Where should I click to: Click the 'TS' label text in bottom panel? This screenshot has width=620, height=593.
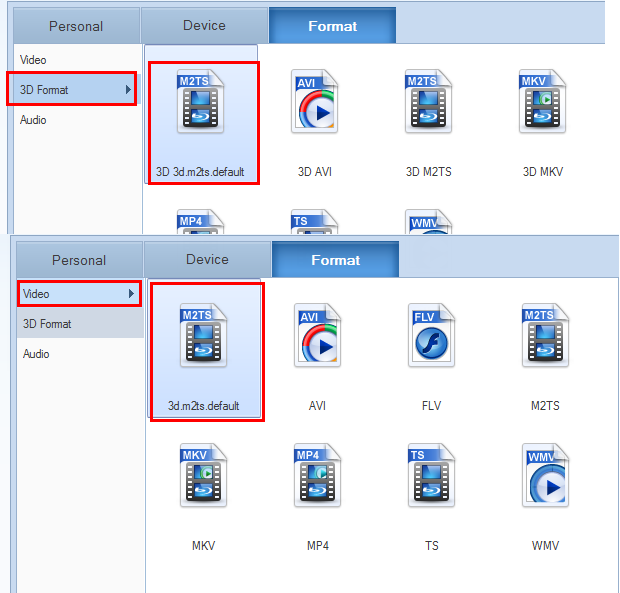click(x=432, y=546)
